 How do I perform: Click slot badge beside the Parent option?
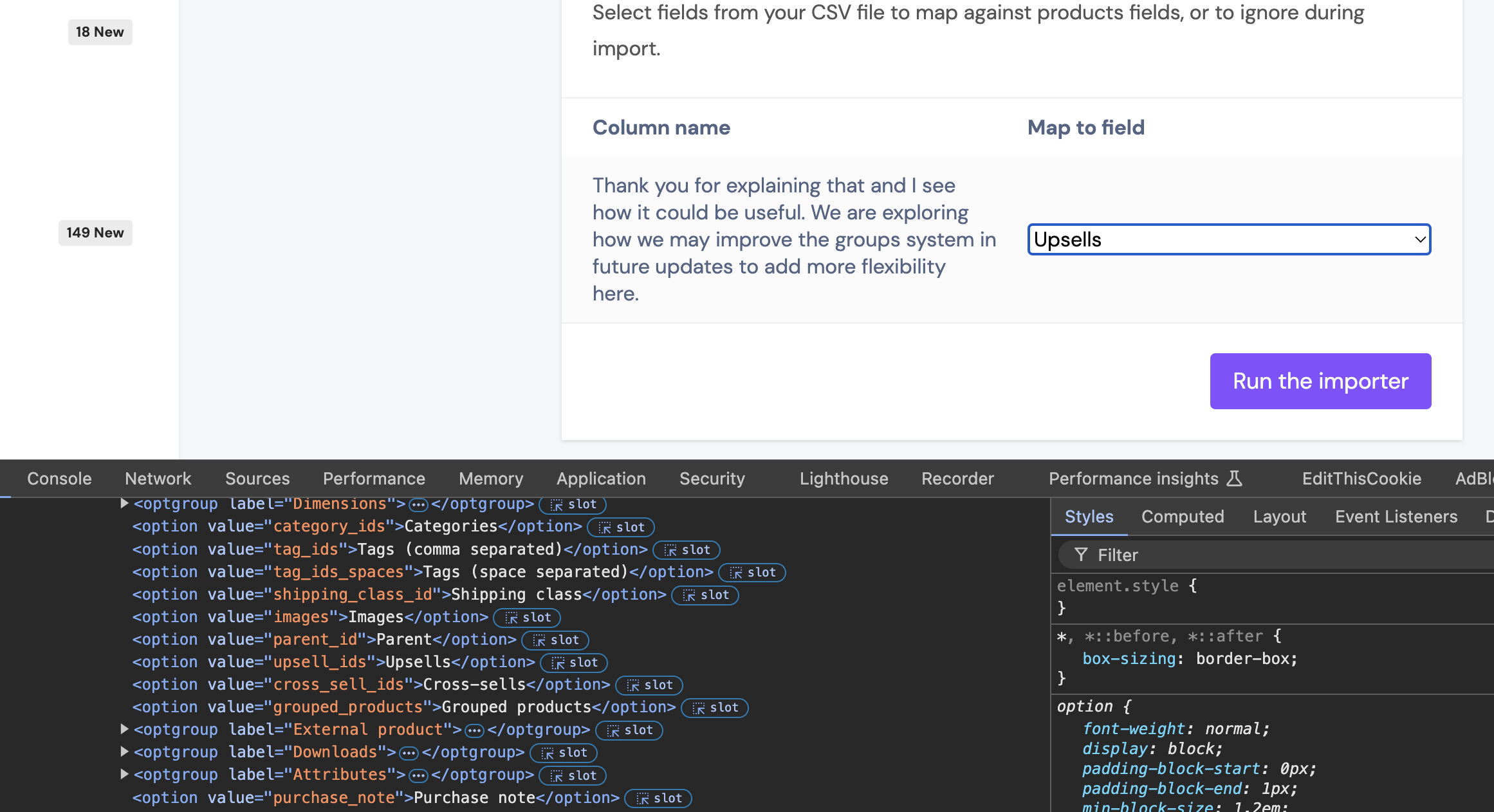555,640
